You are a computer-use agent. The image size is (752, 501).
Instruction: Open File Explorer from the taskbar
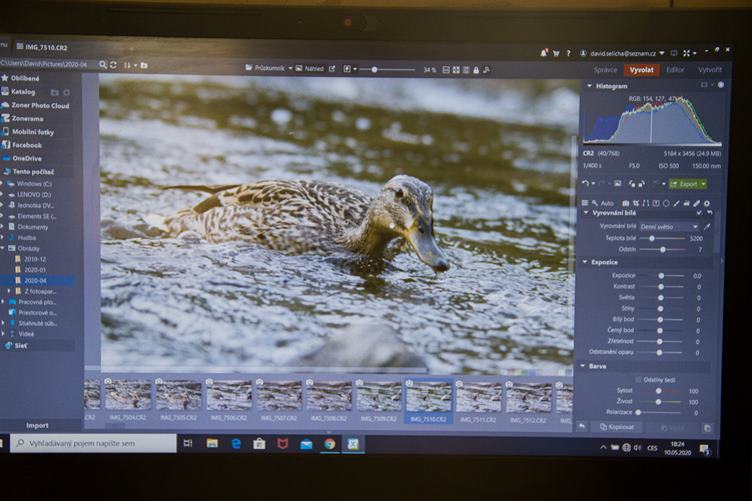point(212,443)
